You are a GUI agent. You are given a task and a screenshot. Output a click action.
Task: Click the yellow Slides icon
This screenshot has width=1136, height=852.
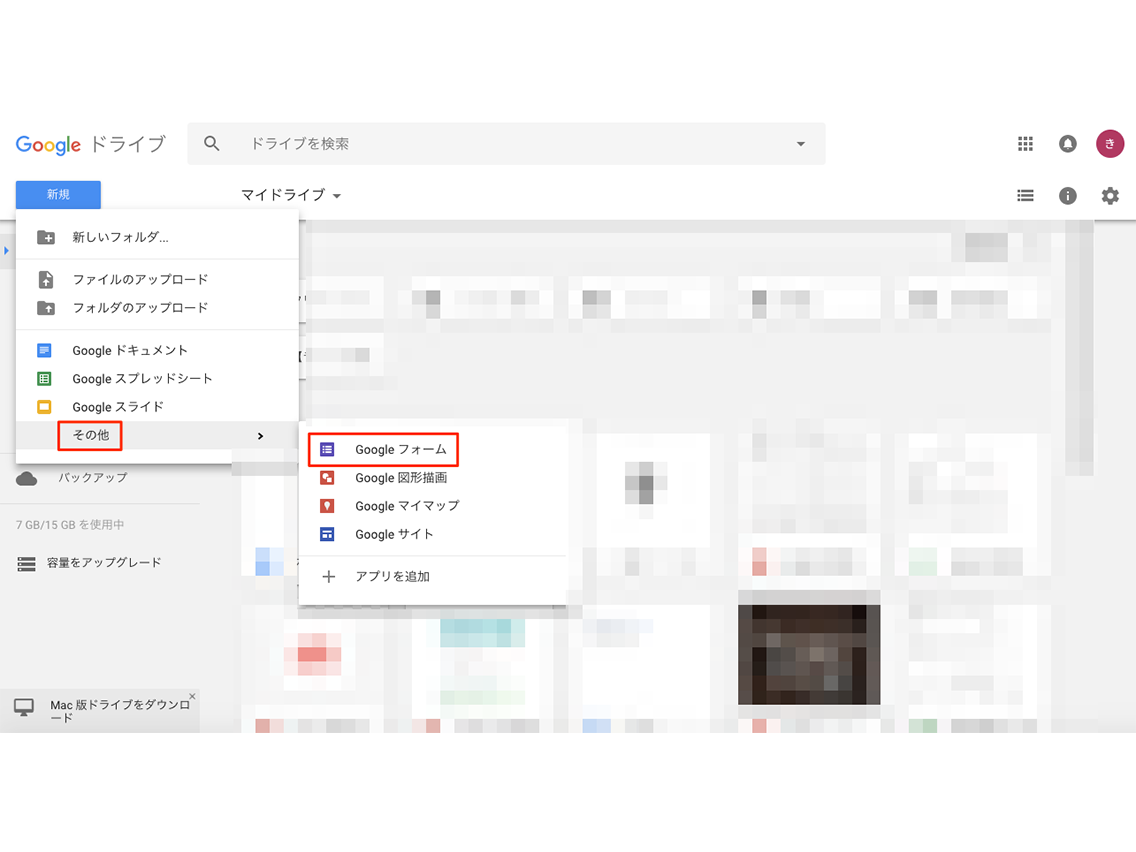point(44,406)
